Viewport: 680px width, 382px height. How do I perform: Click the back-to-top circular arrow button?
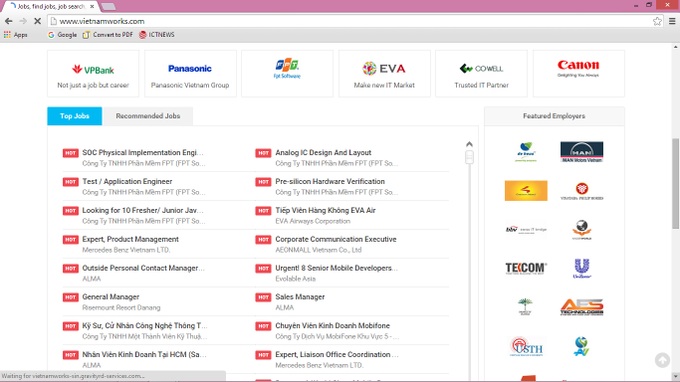(x=662, y=360)
